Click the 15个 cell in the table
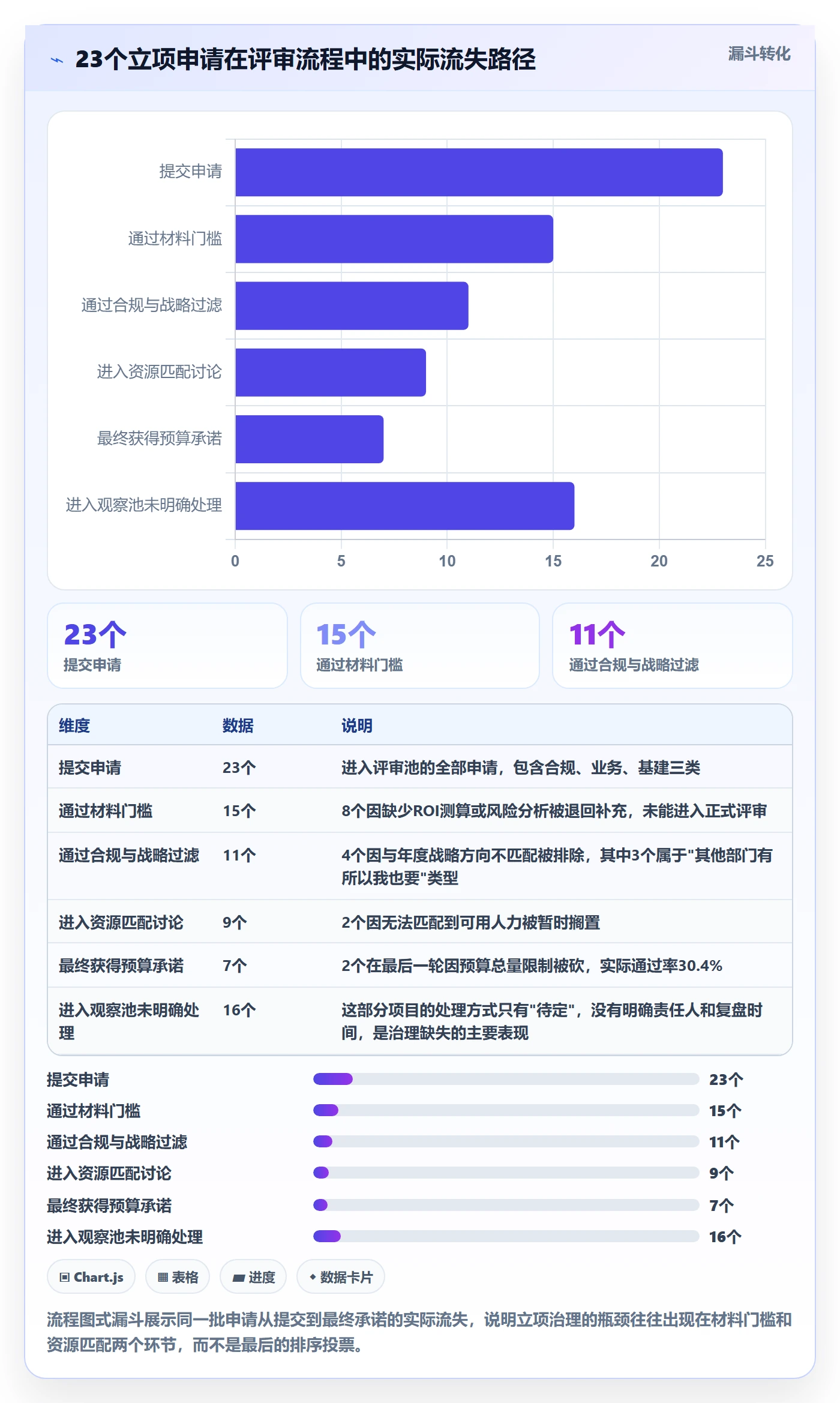The height and width of the screenshot is (1403, 840). 239,811
